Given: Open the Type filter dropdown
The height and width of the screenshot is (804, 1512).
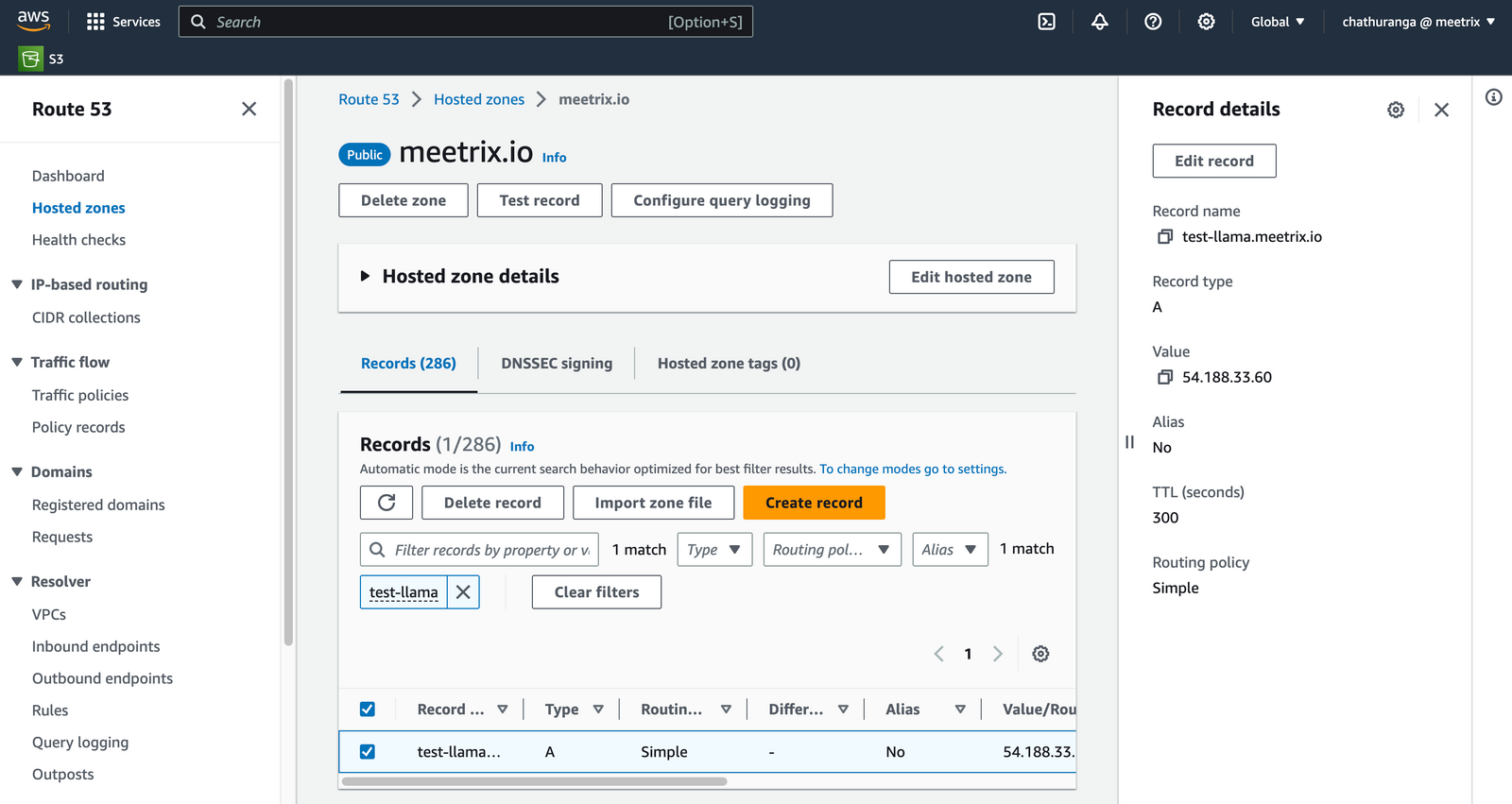Looking at the screenshot, I should pos(714,550).
